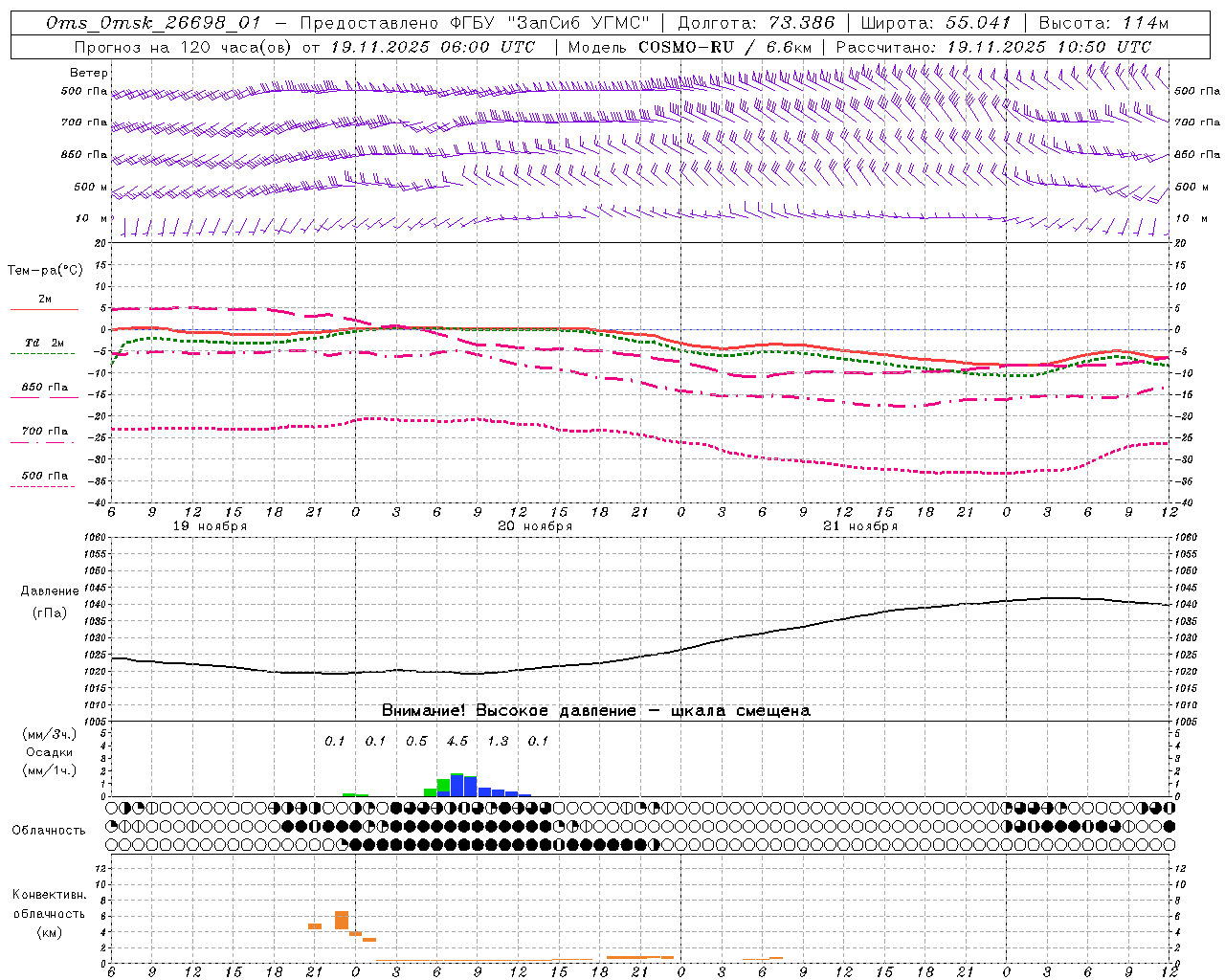Click the model label COSMO-RU / 6.6км
Screen dimensions: 1225x980
pyautogui.click(x=724, y=47)
